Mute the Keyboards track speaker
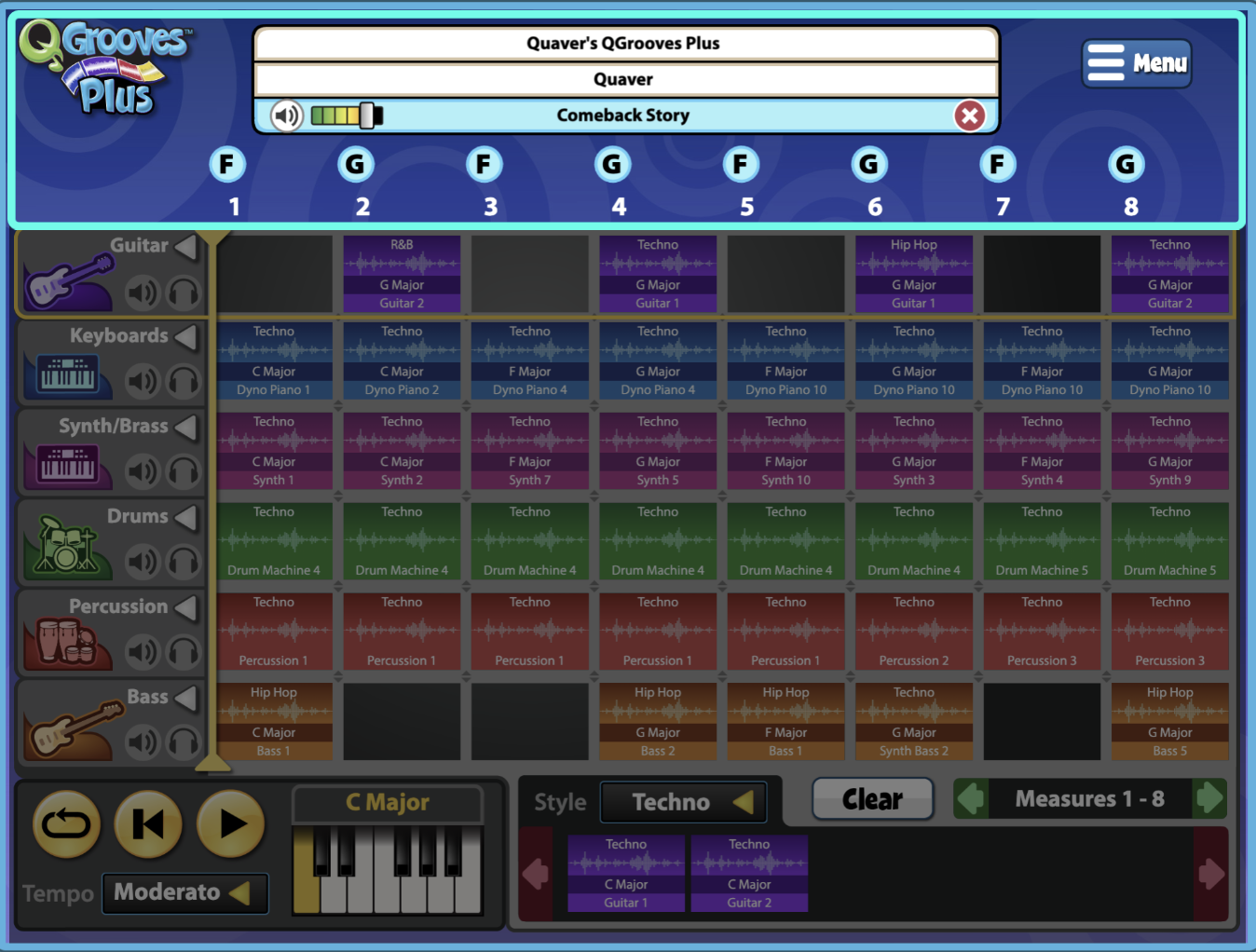Image resolution: width=1256 pixels, height=952 pixels. (143, 381)
